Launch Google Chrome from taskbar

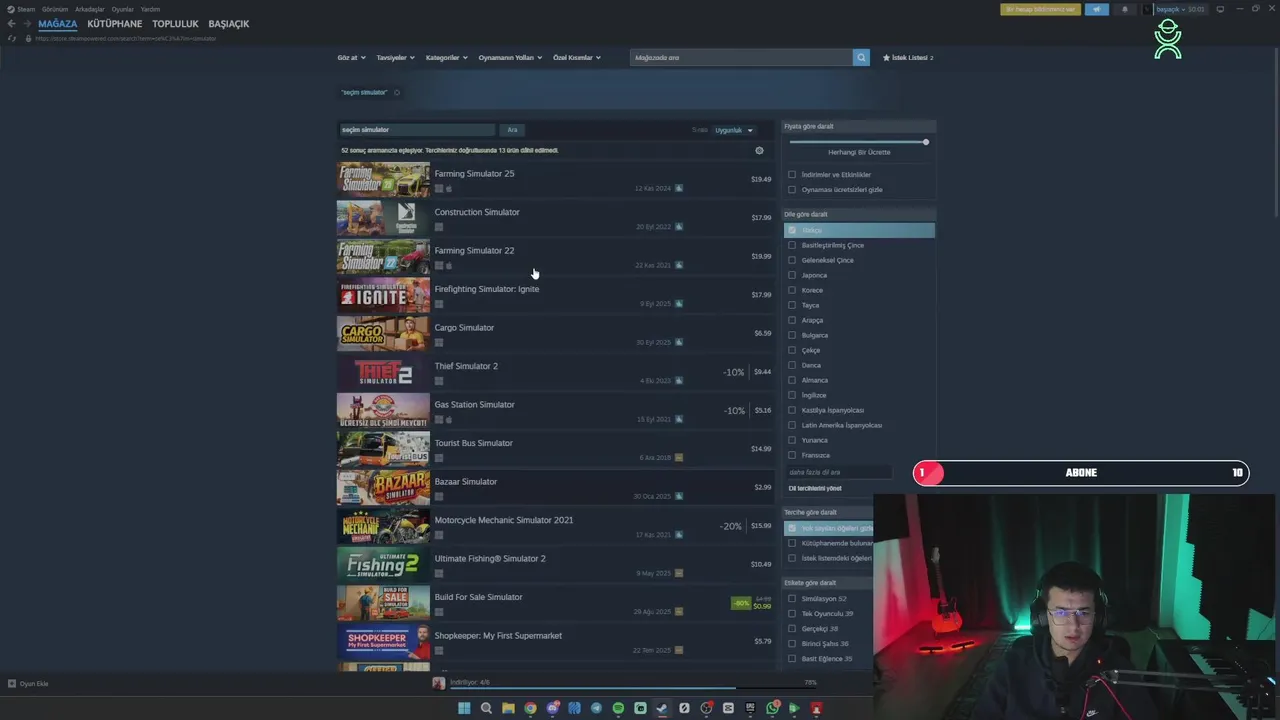530,708
